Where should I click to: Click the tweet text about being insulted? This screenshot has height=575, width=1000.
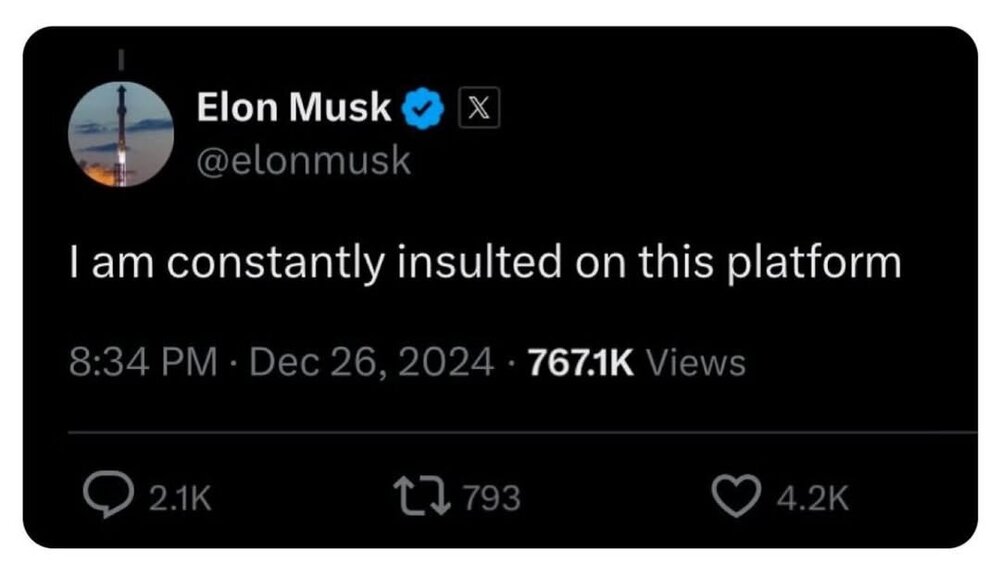(485, 264)
